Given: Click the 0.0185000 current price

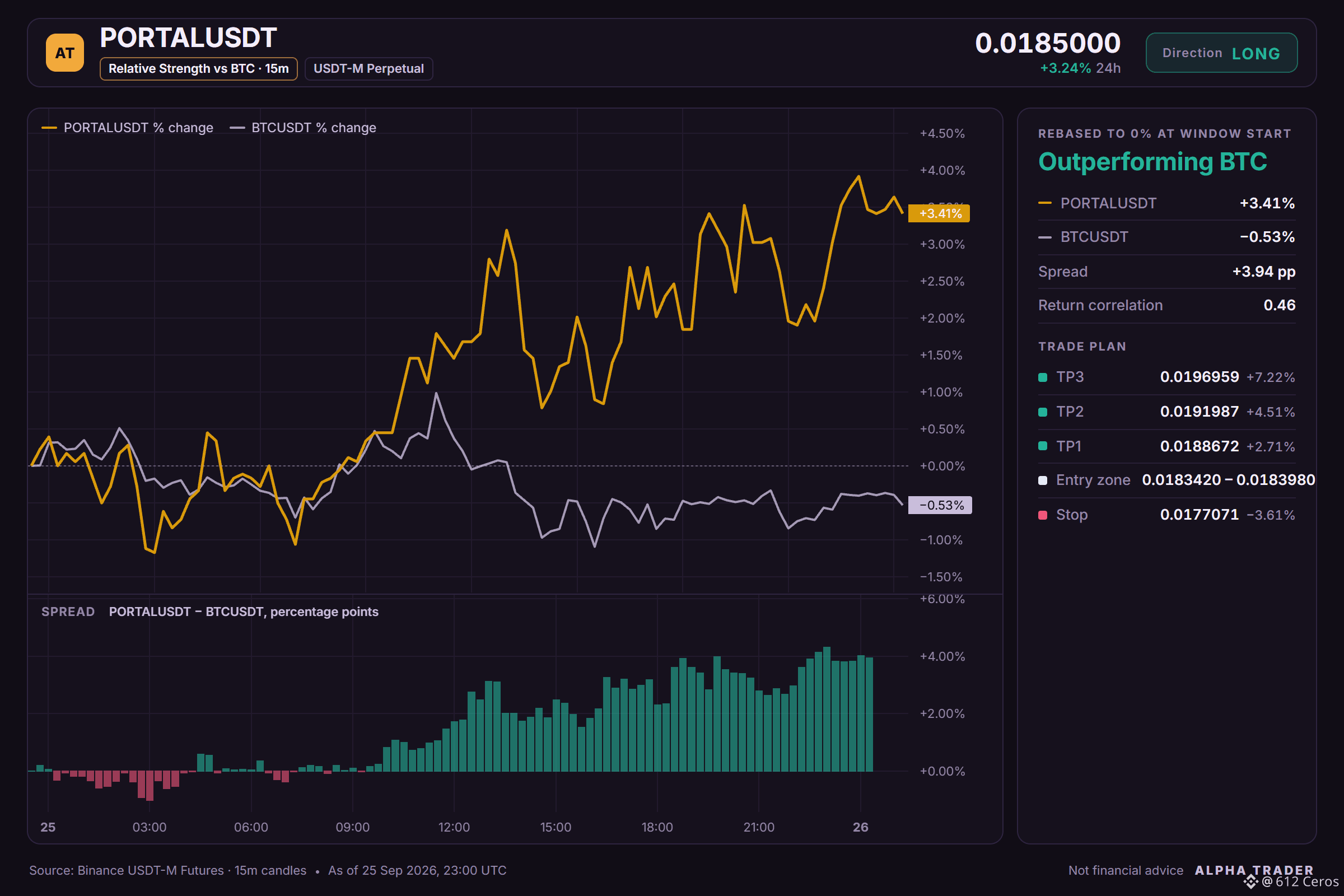Looking at the screenshot, I should pos(1047,43).
